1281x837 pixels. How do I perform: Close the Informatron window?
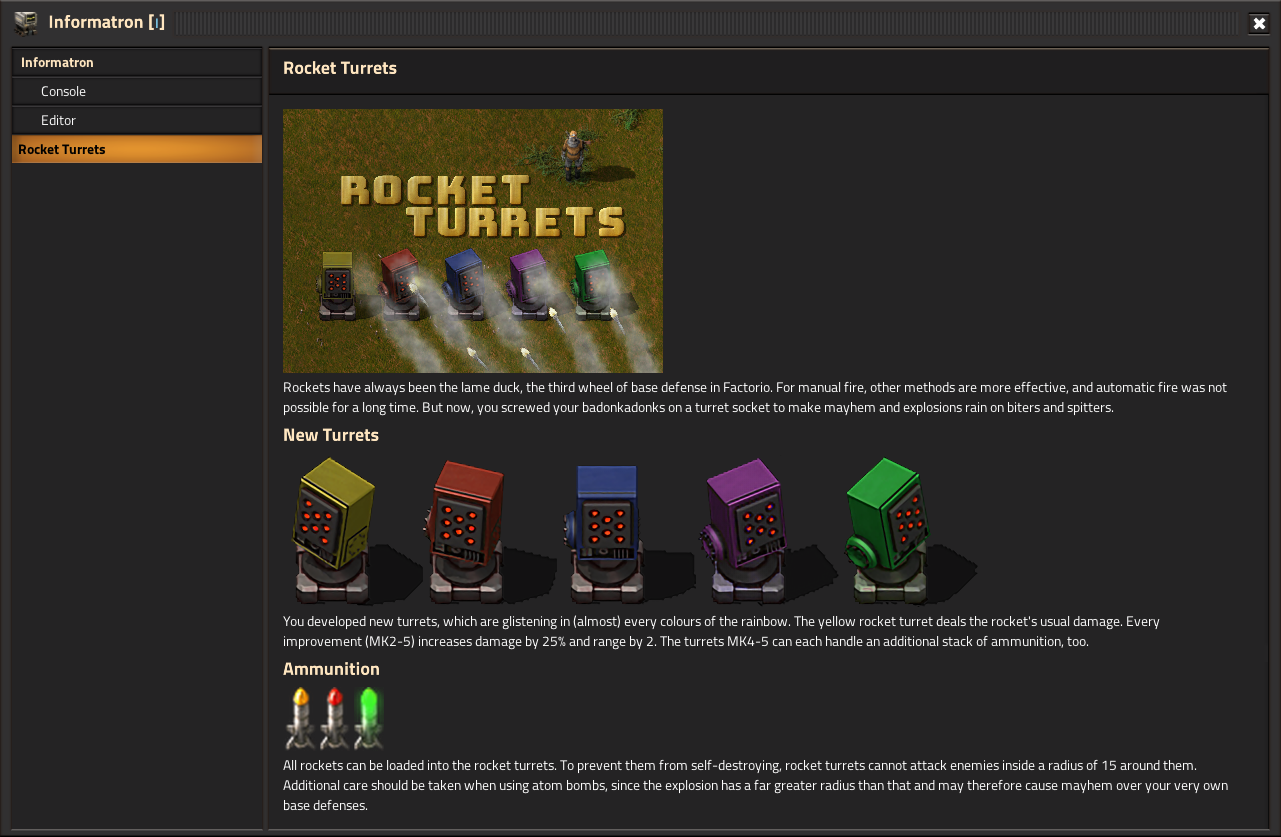click(1259, 23)
